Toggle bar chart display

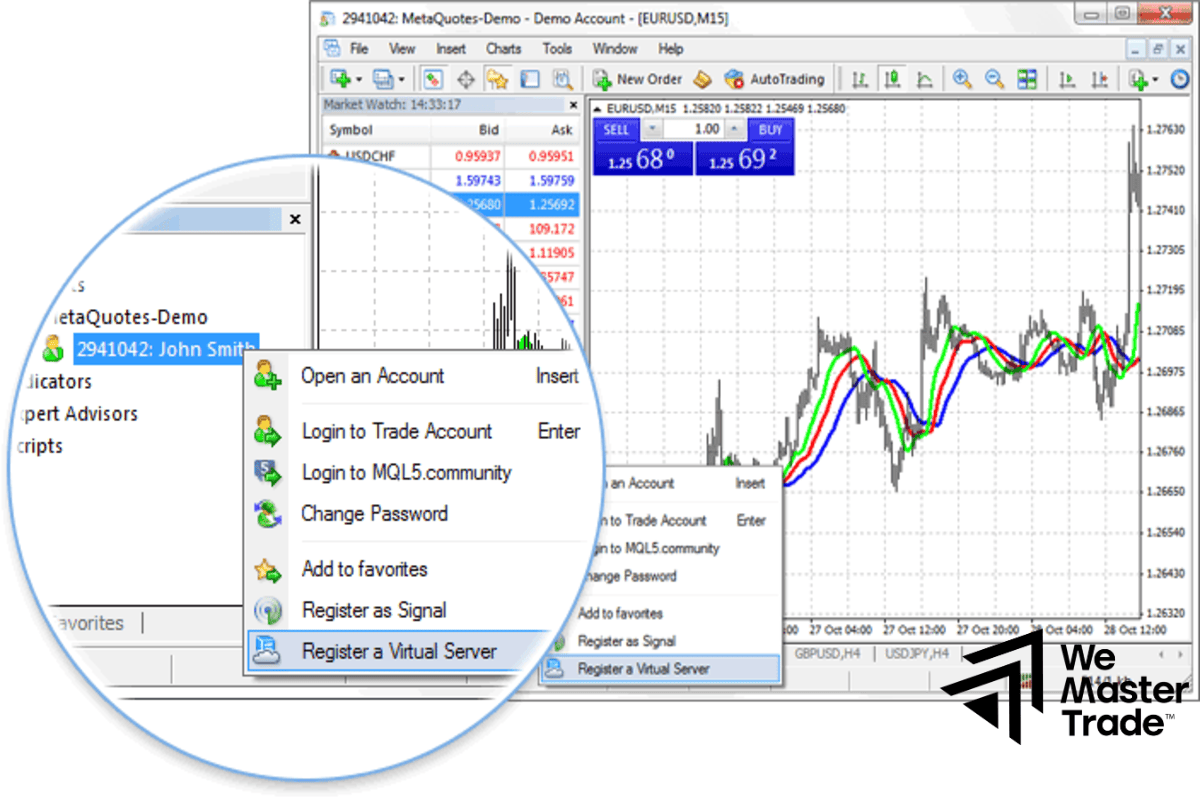[x=860, y=78]
